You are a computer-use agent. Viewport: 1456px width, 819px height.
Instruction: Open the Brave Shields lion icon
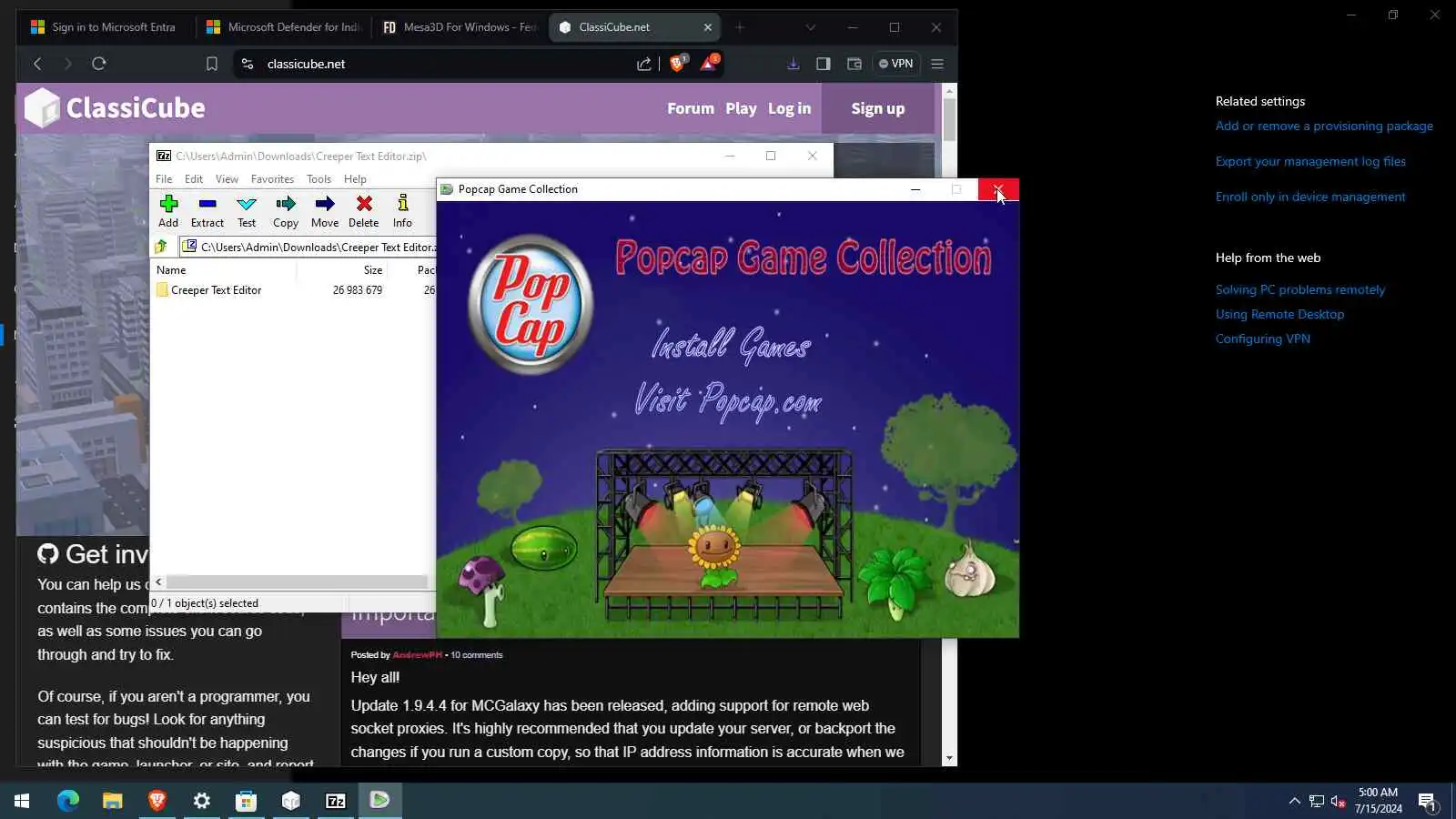[677, 63]
